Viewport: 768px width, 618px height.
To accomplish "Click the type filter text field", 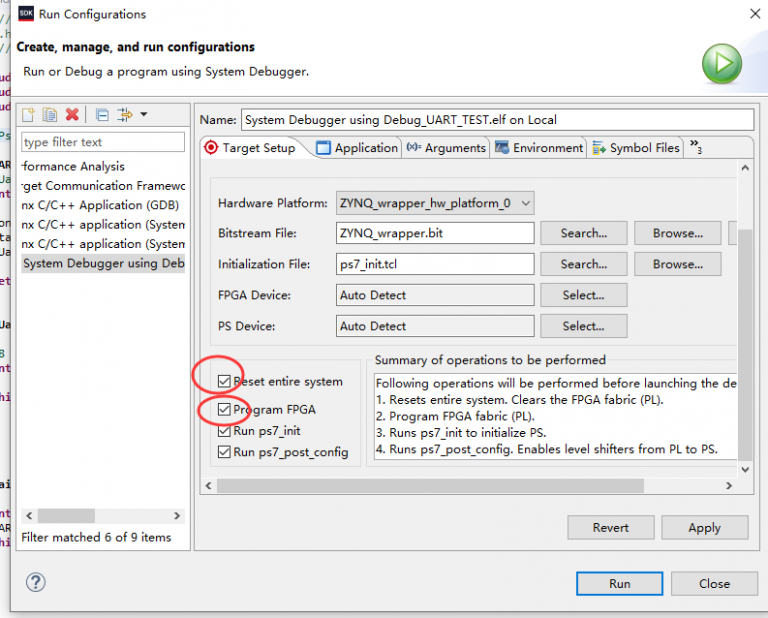I will [x=103, y=142].
